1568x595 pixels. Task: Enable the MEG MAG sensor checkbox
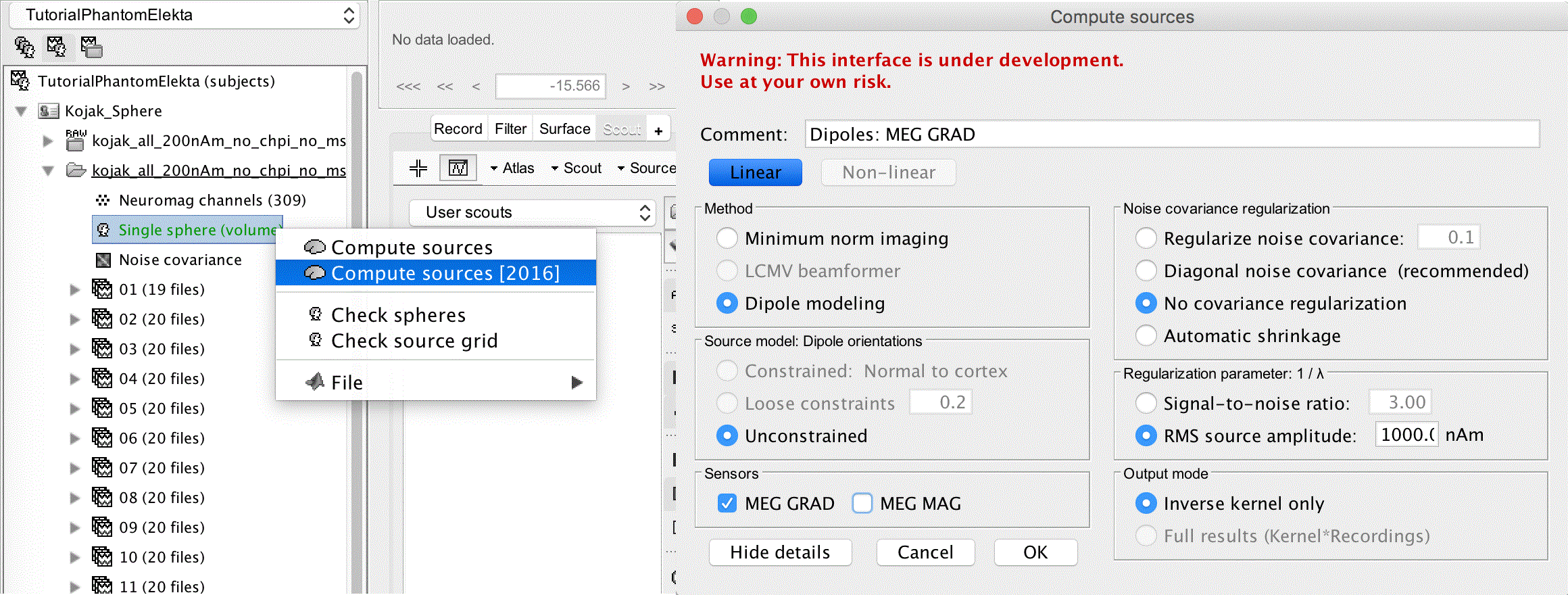click(x=862, y=503)
